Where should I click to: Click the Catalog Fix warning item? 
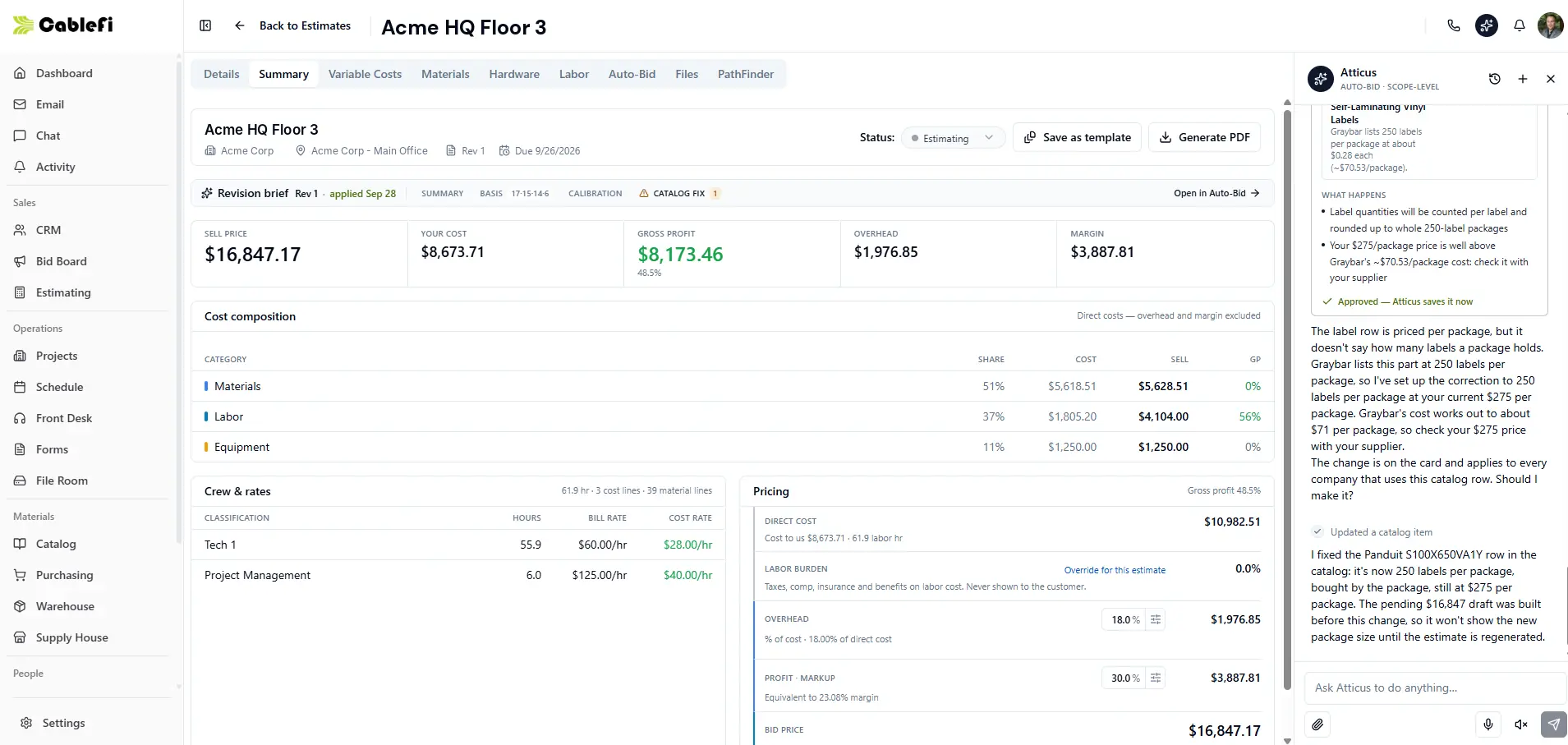coord(679,194)
